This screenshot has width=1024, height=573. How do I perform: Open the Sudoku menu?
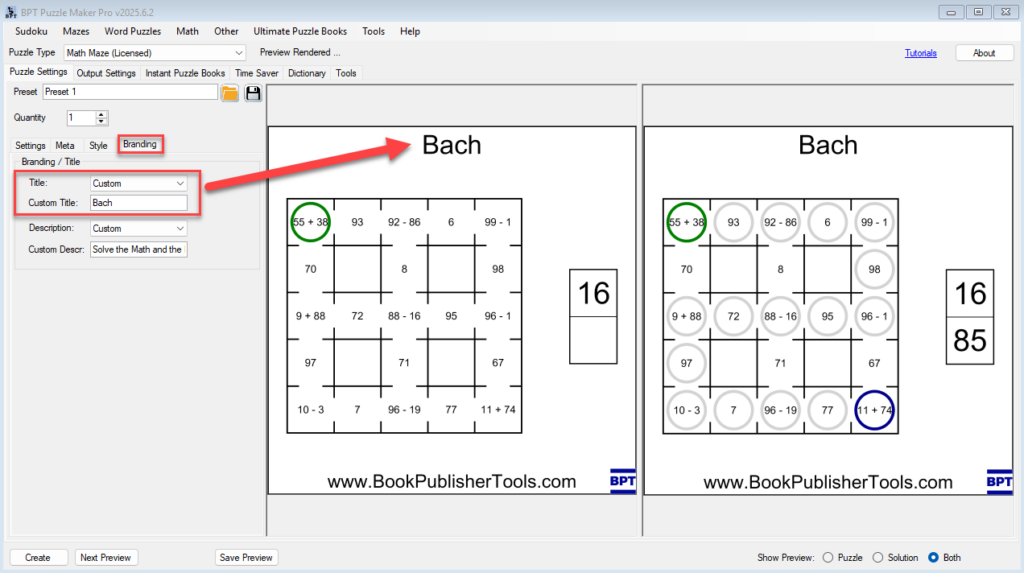tap(31, 31)
